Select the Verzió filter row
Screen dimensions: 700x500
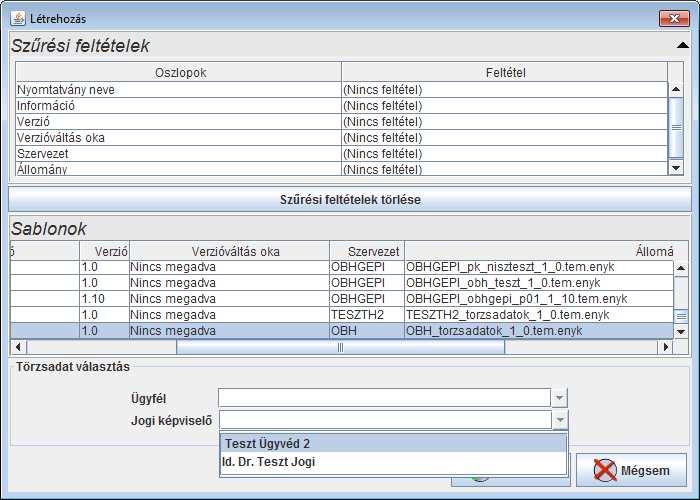(342, 122)
